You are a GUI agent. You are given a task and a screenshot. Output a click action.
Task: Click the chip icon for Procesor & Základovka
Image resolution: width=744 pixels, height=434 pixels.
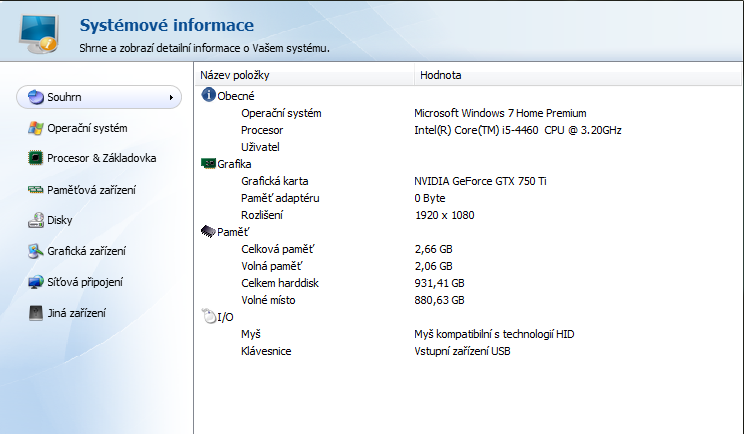pos(36,158)
